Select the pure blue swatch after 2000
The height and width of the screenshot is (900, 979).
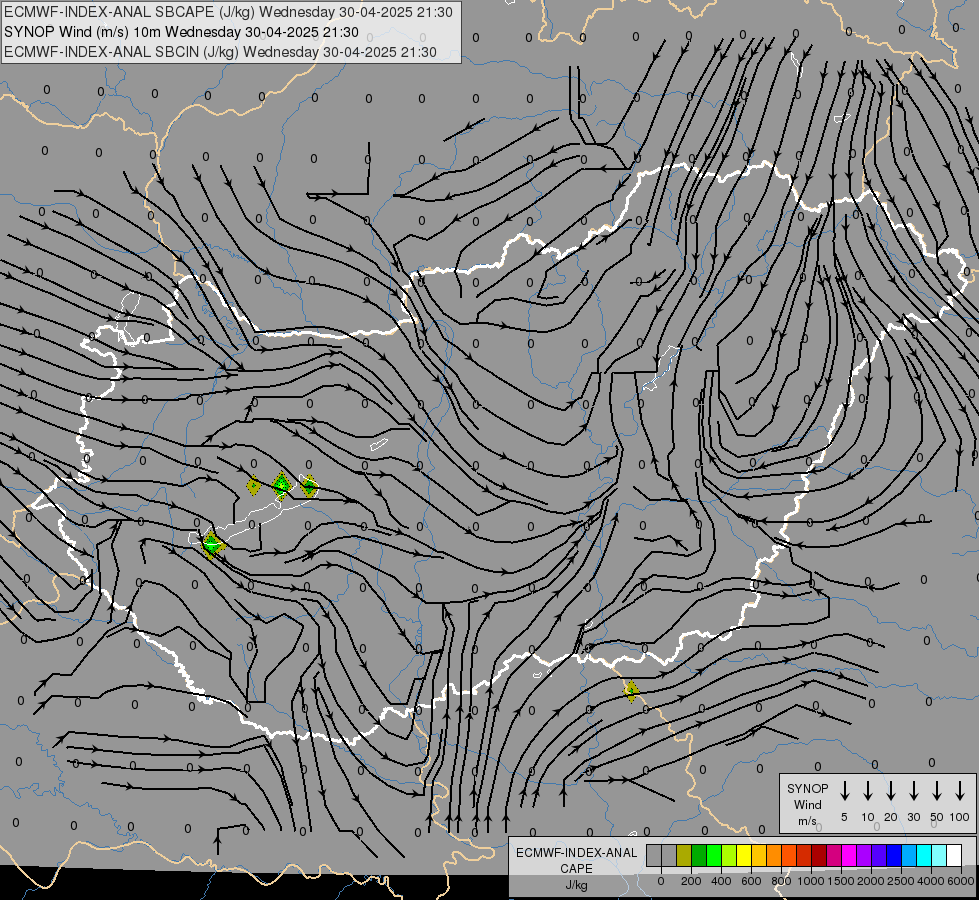(x=893, y=855)
